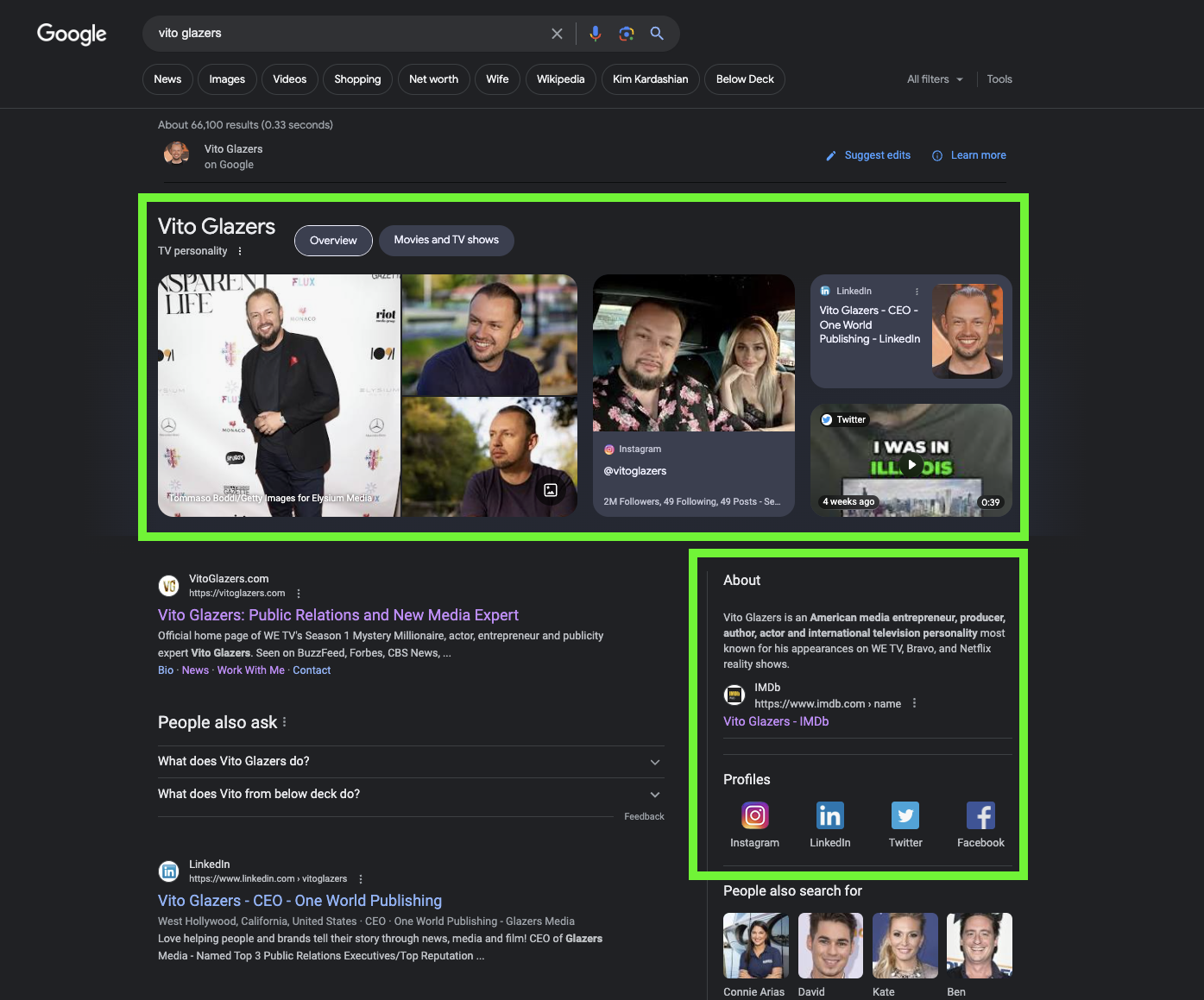Click into the search input field
The width and height of the screenshot is (1204, 1000).
pos(350,34)
